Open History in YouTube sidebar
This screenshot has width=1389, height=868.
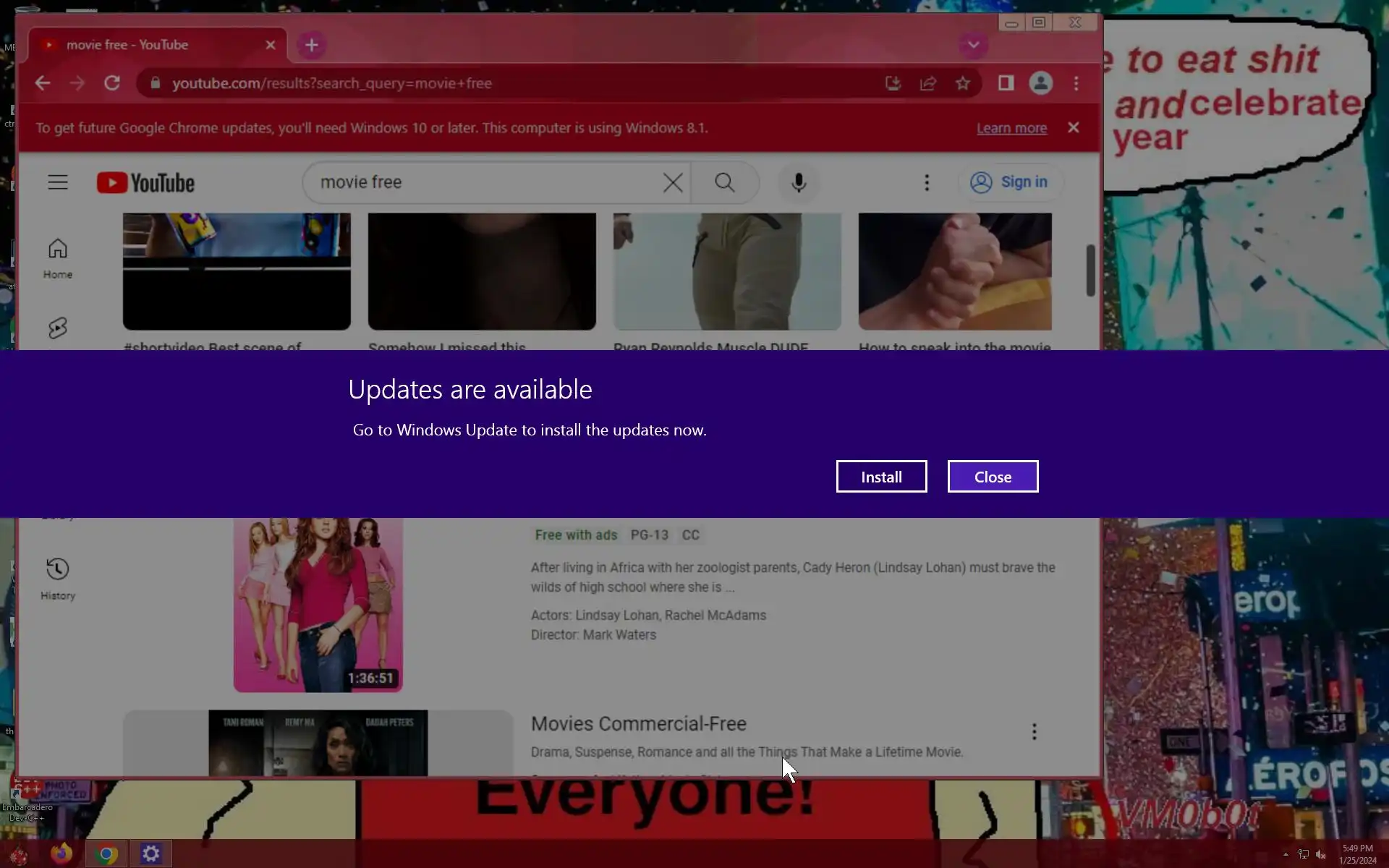[x=58, y=579]
